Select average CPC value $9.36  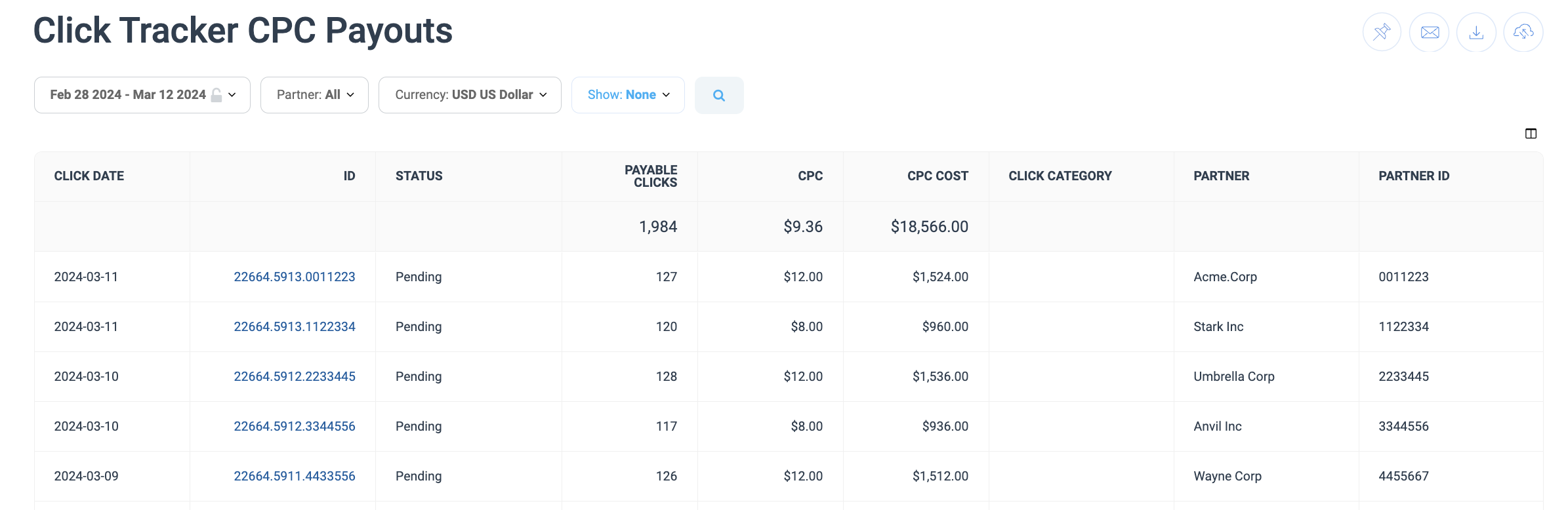point(803,227)
